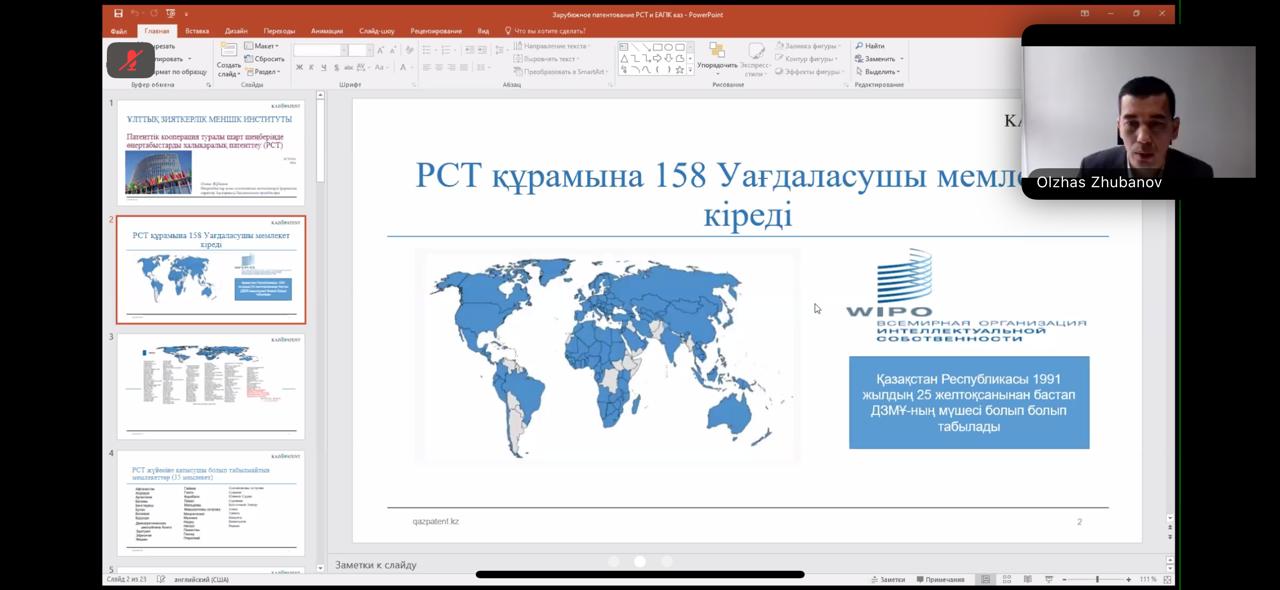Switch to slide sorter view in status bar
Screen dimensions: 1280x590
(x=1007, y=579)
